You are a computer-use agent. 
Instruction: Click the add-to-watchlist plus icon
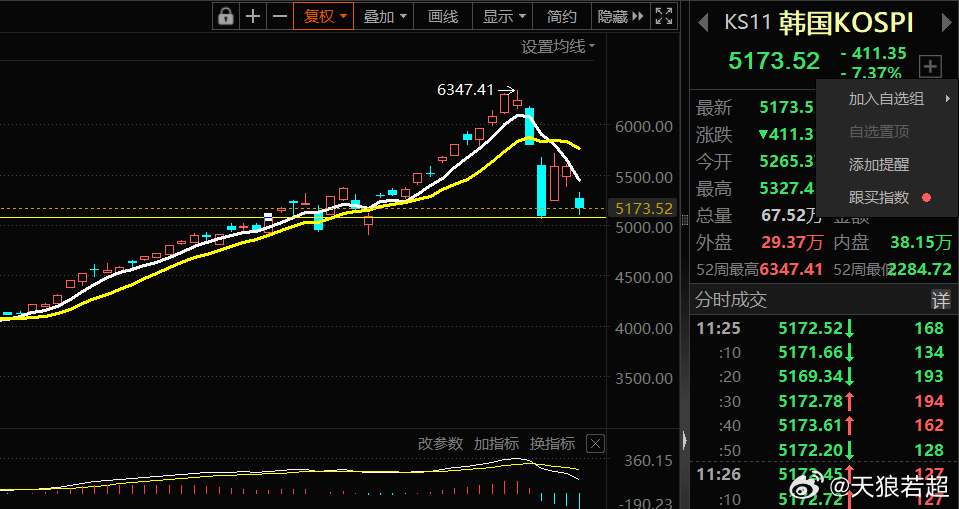(x=930, y=66)
